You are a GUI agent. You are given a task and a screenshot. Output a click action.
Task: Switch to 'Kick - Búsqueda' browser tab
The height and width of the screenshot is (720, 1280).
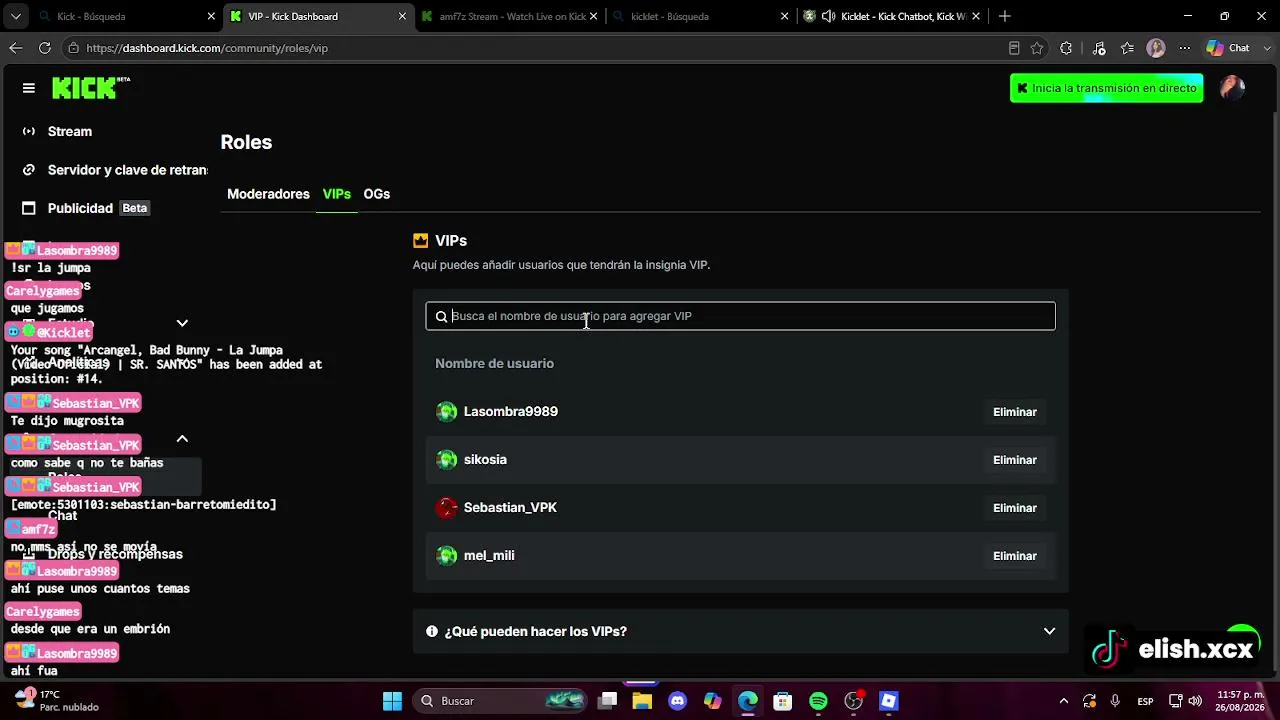point(125,16)
